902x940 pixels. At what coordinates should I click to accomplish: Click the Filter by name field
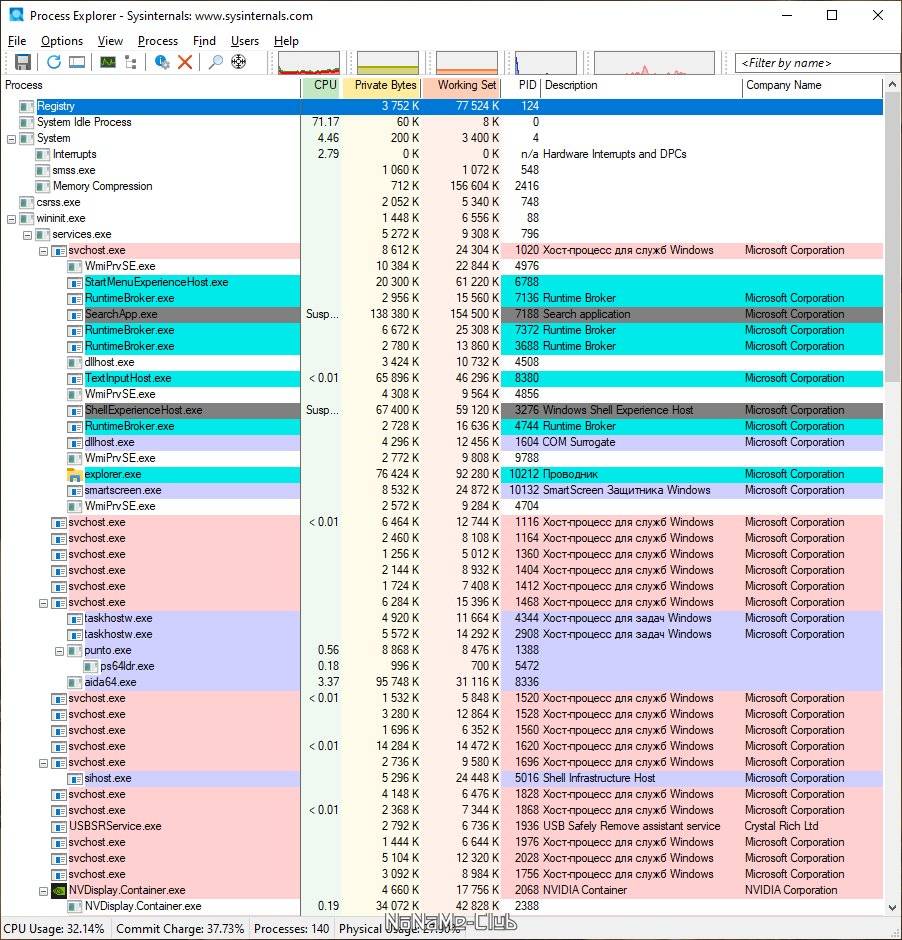tap(817, 62)
